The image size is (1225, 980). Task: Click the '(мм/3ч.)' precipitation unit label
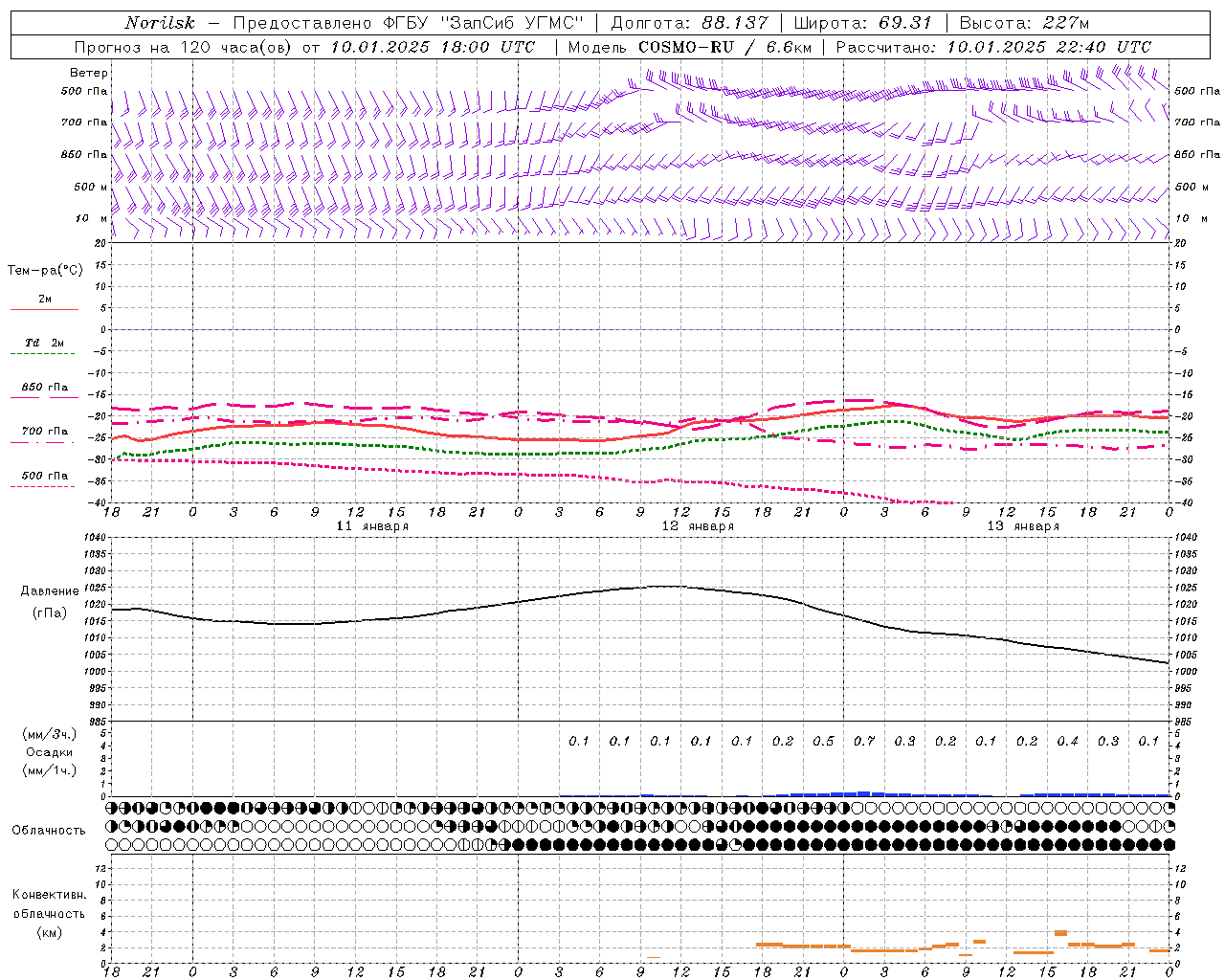pos(49,734)
